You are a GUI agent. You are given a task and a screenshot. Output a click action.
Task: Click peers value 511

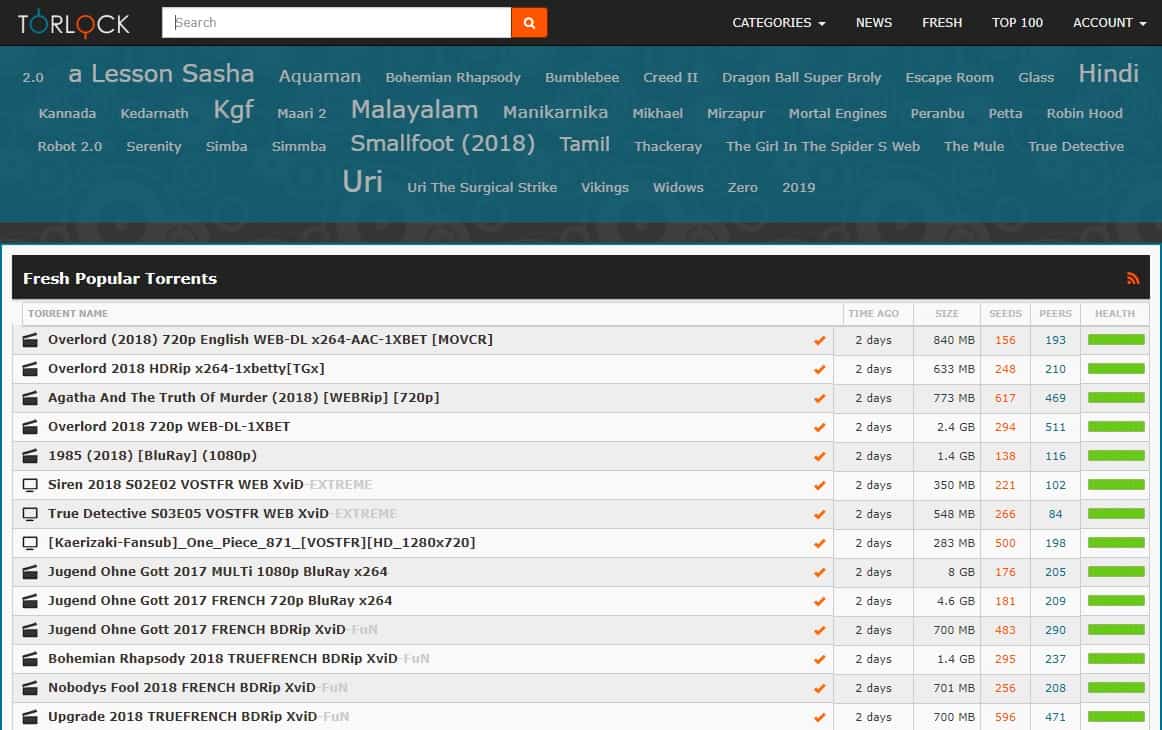(x=1055, y=427)
